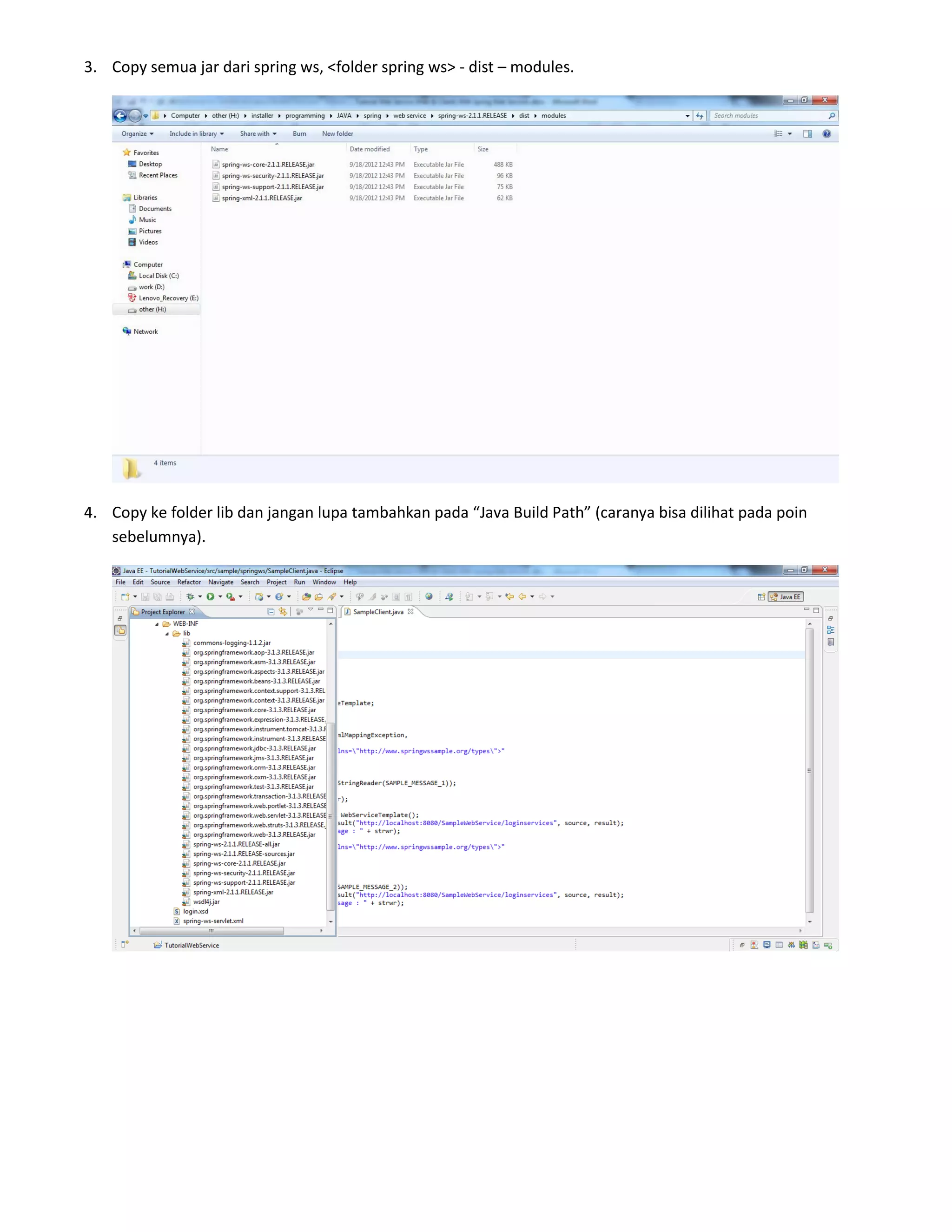Click the Change your view icon in Explorer
The height and width of the screenshot is (1232, 952).
[x=778, y=134]
